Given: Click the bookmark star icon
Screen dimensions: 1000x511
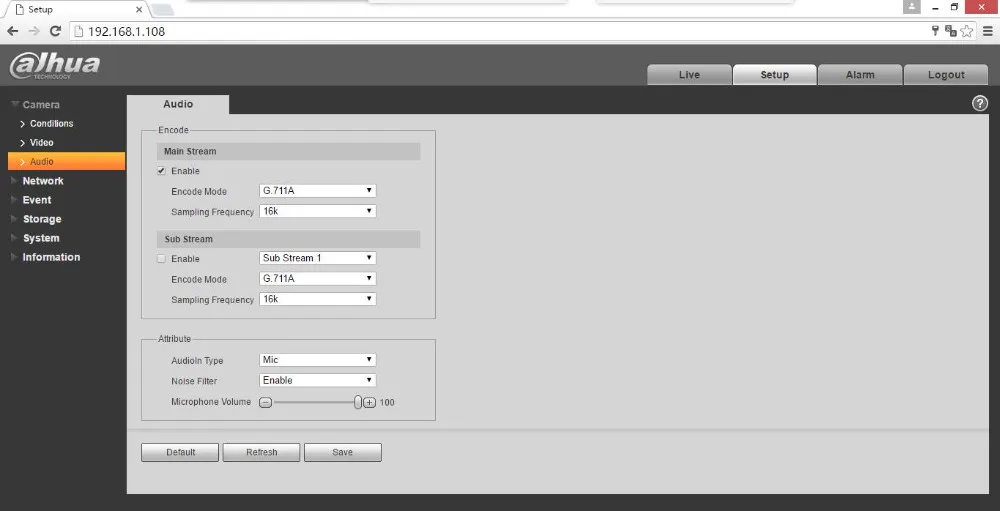Looking at the screenshot, I should tap(967, 31).
